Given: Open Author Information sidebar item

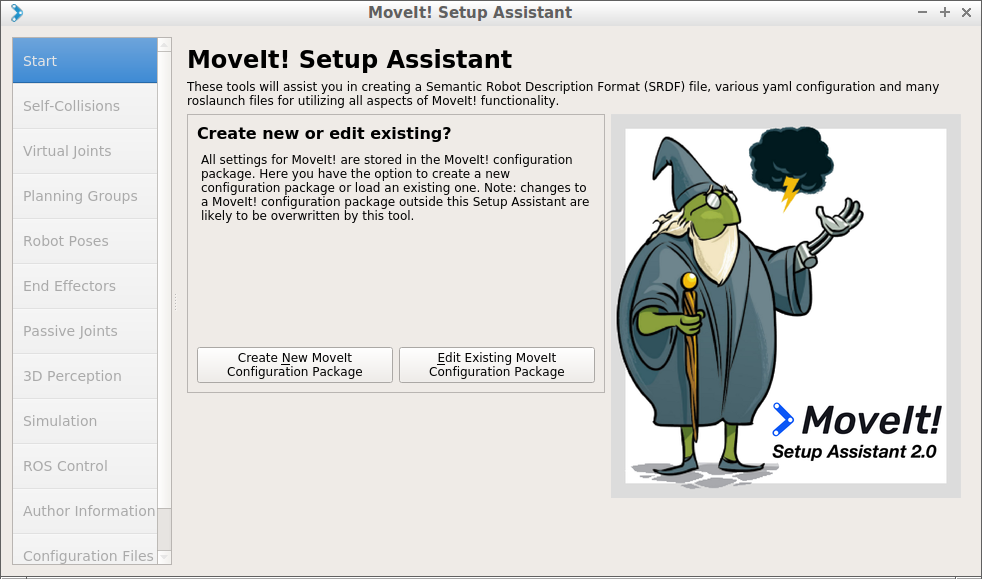Looking at the screenshot, I should [x=85, y=511].
